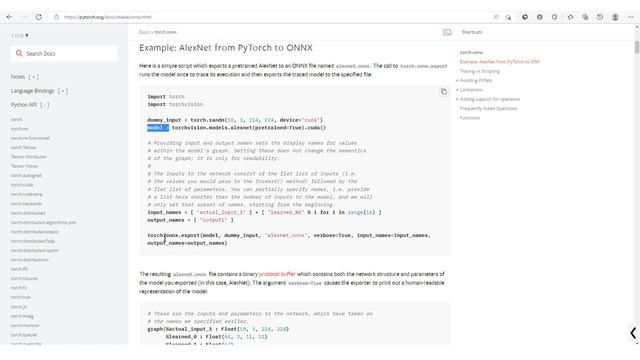Jump to Frequently Asked Questions section
Viewport: 640px width, 360px height.
coord(488,109)
